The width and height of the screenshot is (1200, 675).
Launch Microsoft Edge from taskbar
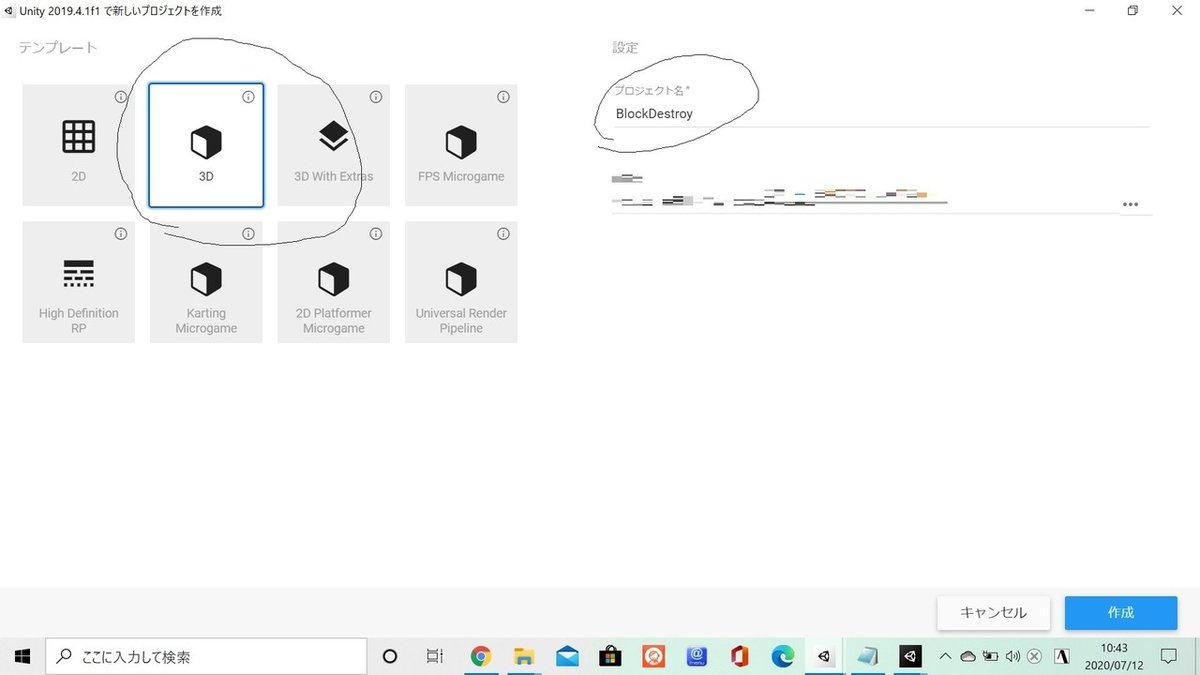click(783, 657)
